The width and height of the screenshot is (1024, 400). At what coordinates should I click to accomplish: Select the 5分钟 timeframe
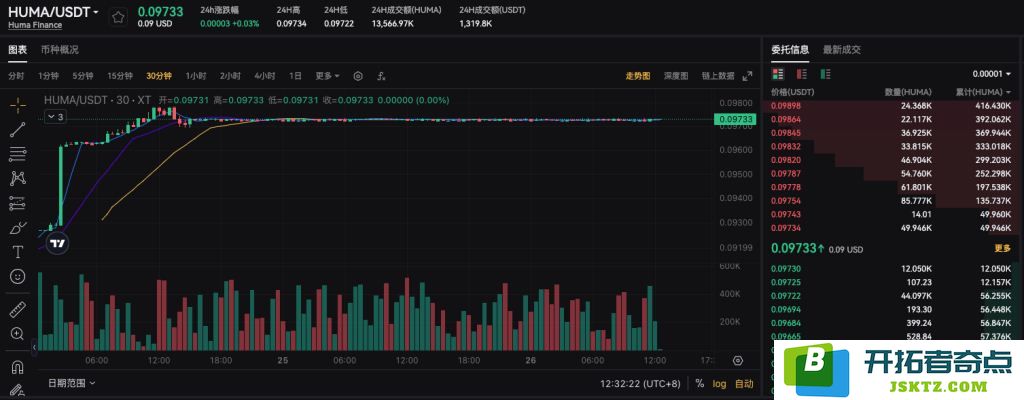(x=83, y=76)
